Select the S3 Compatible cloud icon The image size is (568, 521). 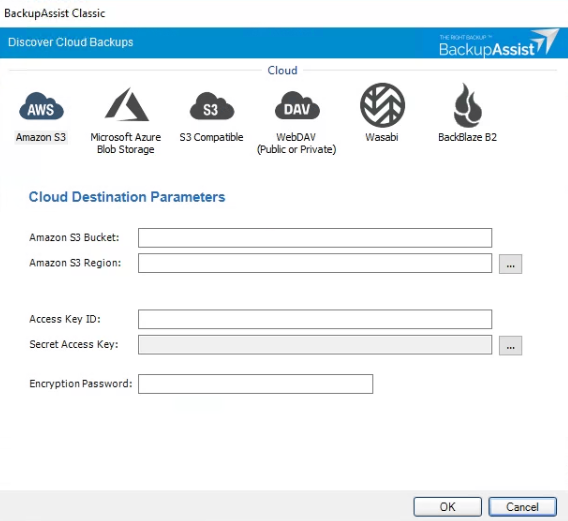click(212, 106)
